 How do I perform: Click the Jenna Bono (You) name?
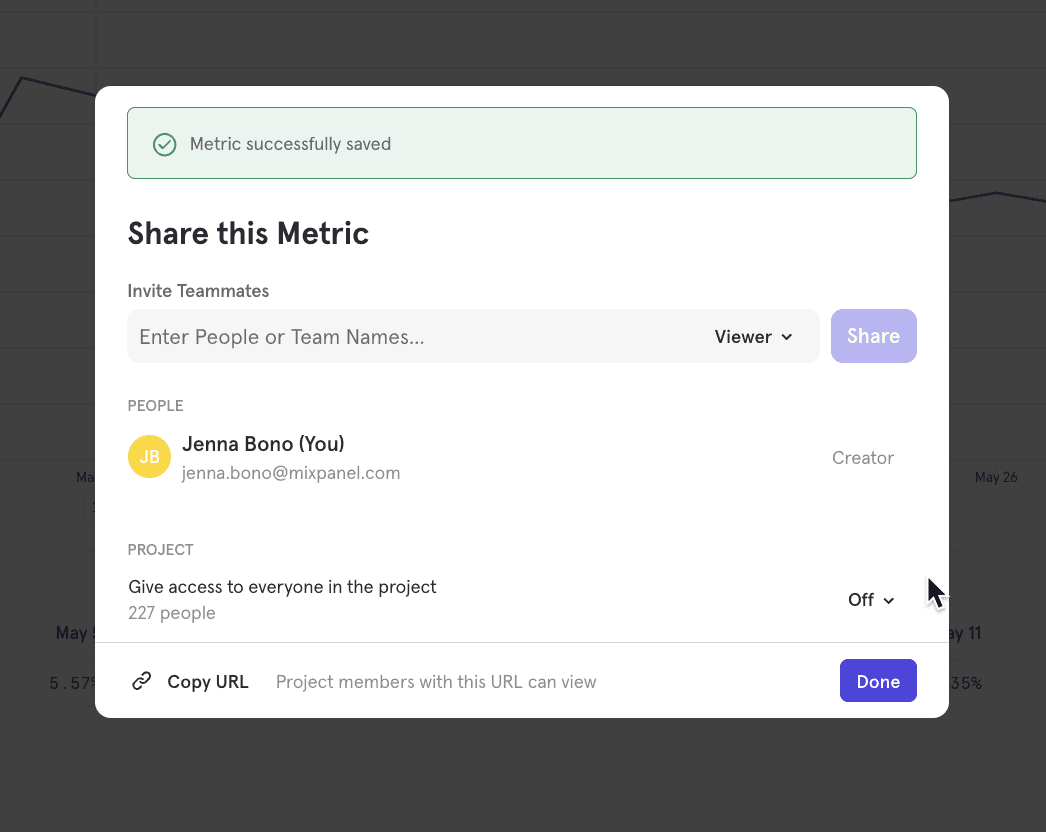tap(263, 444)
